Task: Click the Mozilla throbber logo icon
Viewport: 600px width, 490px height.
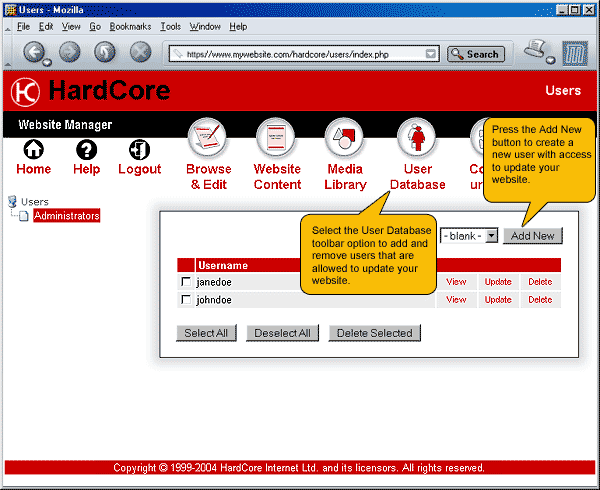Action: pos(575,53)
